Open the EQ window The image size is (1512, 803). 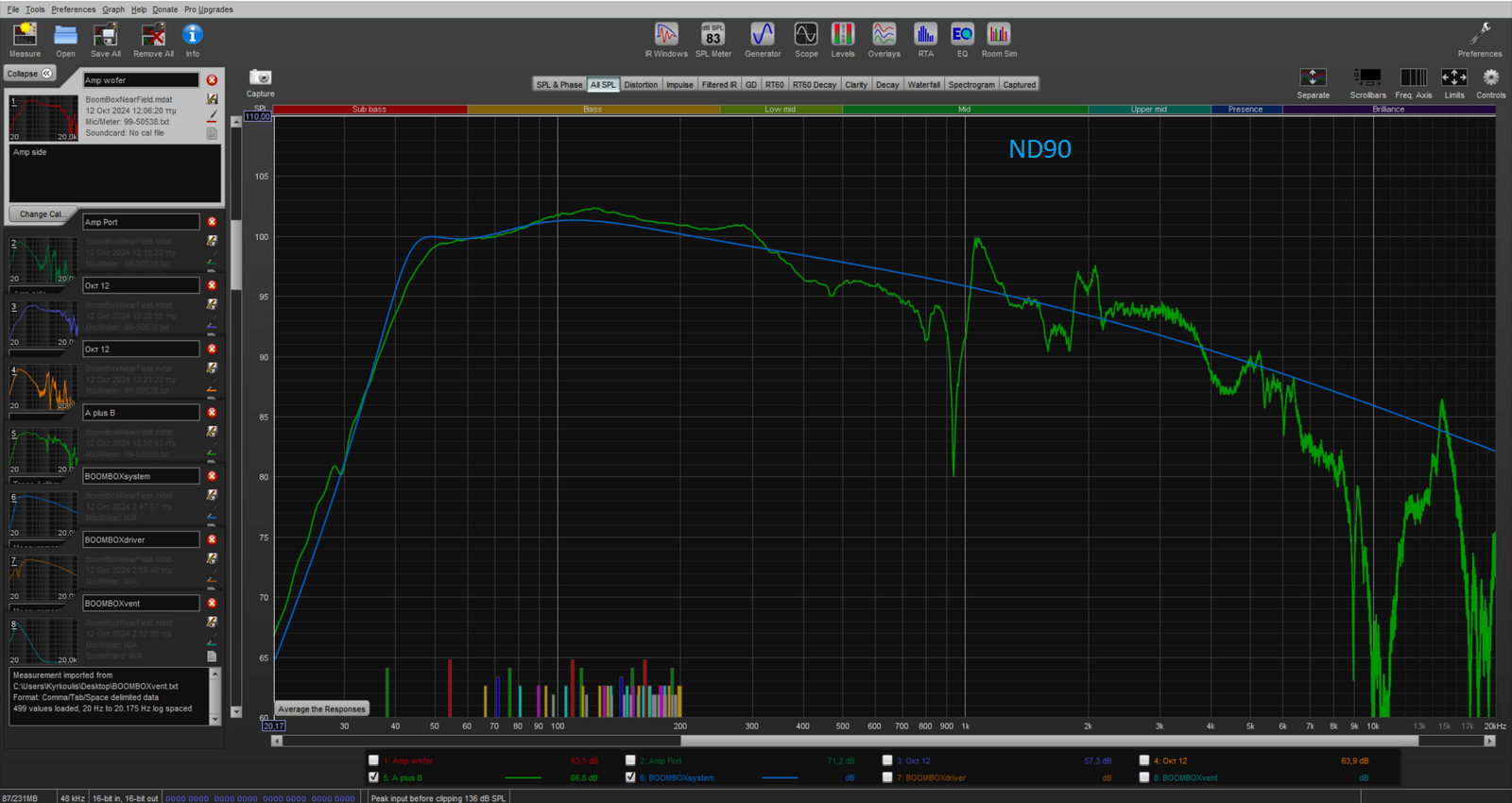click(962, 40)
